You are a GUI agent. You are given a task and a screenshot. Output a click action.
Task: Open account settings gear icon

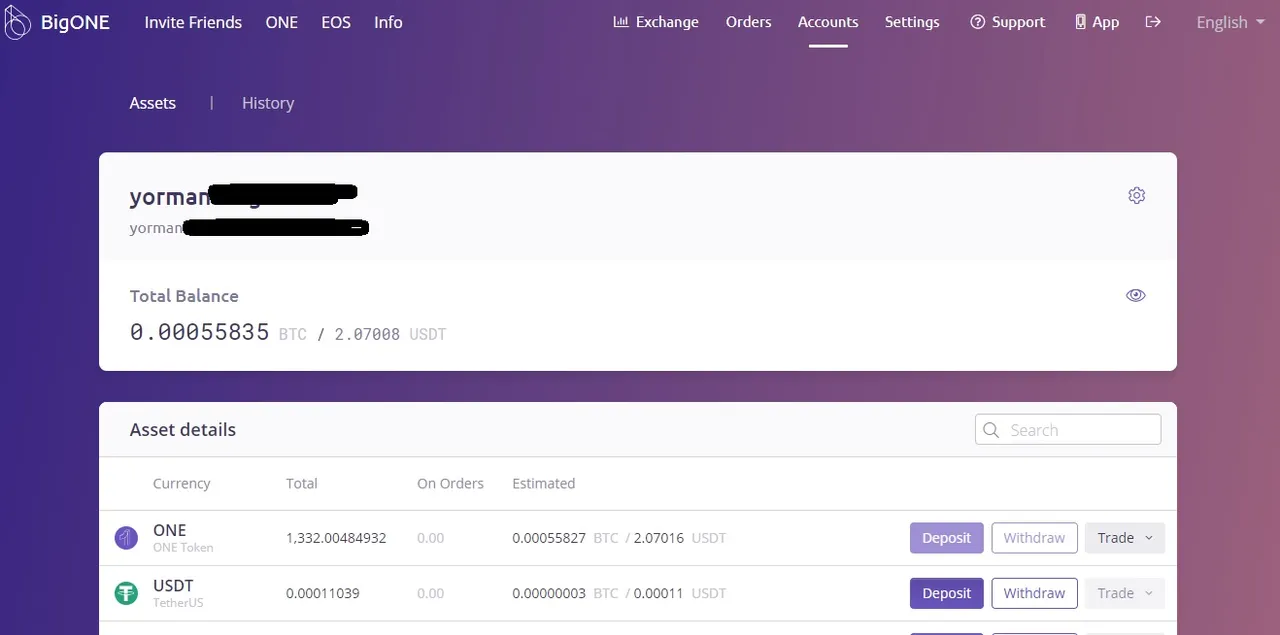coord(1136,196)
